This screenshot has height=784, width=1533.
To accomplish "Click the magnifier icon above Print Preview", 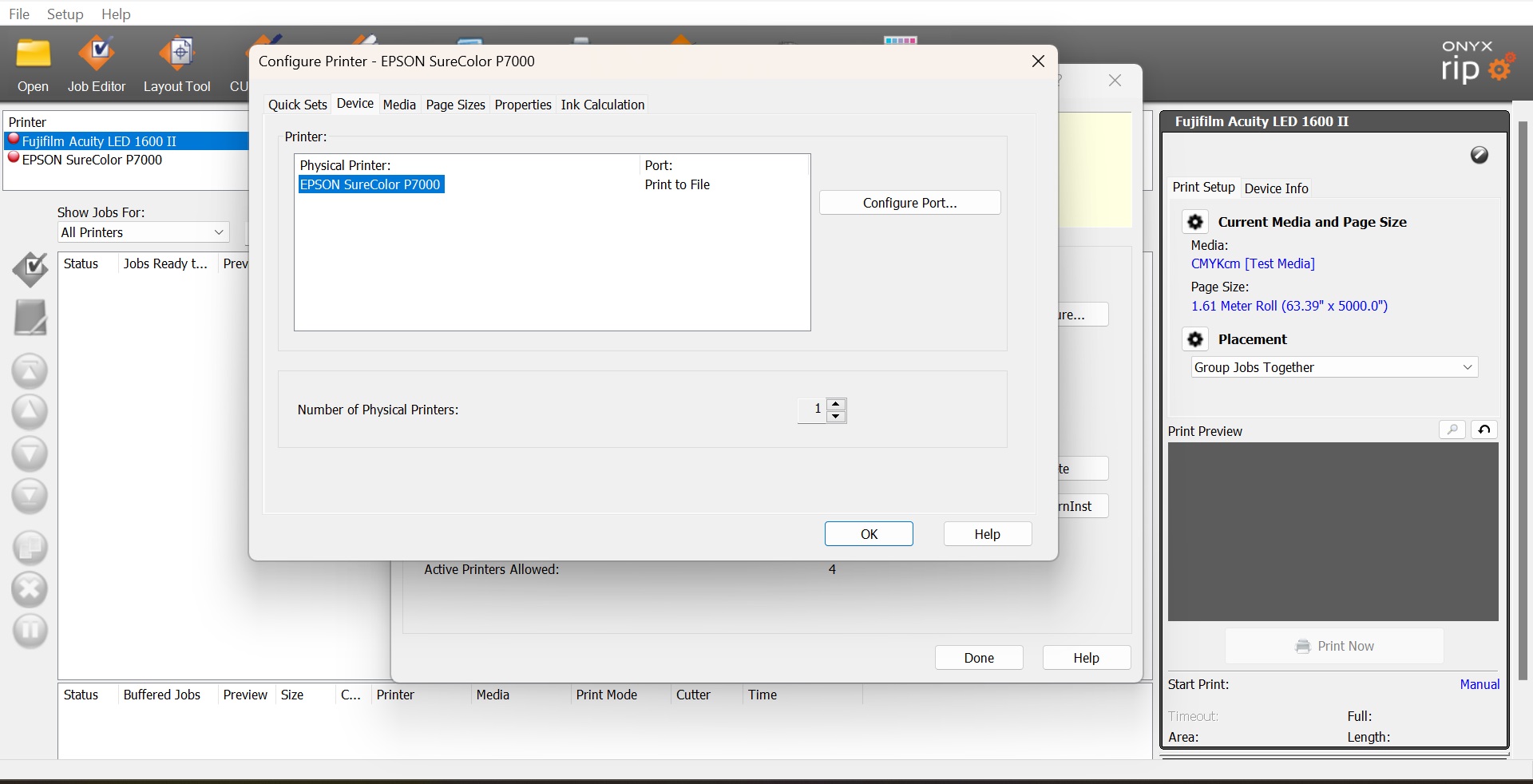I will [1452, 430].
